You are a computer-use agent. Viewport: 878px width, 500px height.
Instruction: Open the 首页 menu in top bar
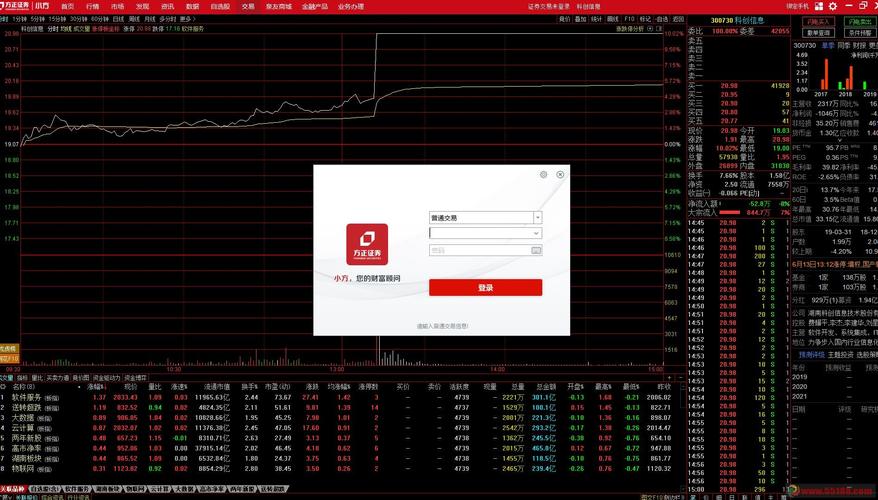click(67, 6)
